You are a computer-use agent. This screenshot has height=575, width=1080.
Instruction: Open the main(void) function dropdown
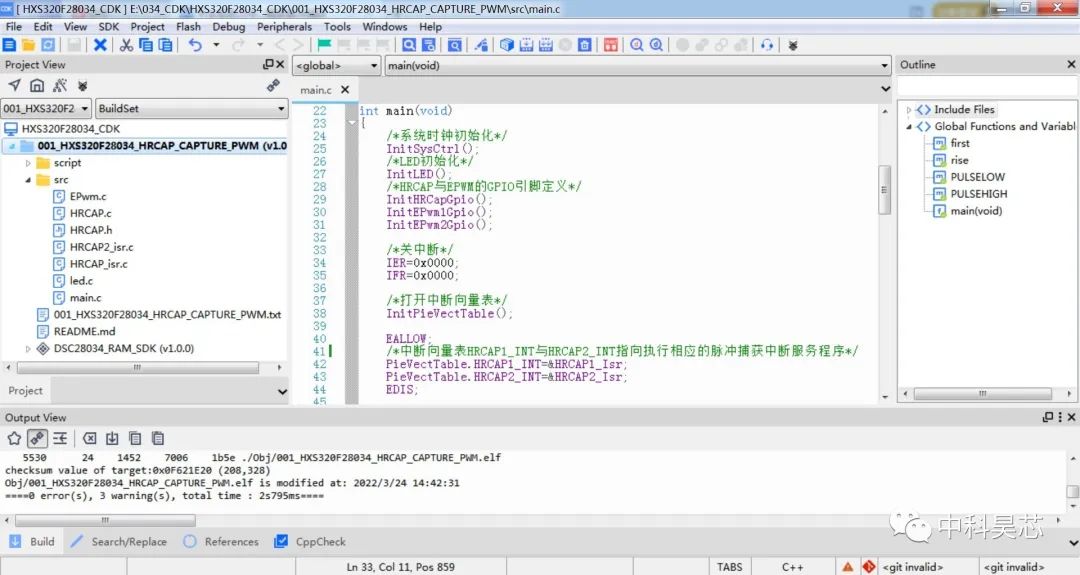[x=638, y=65]
